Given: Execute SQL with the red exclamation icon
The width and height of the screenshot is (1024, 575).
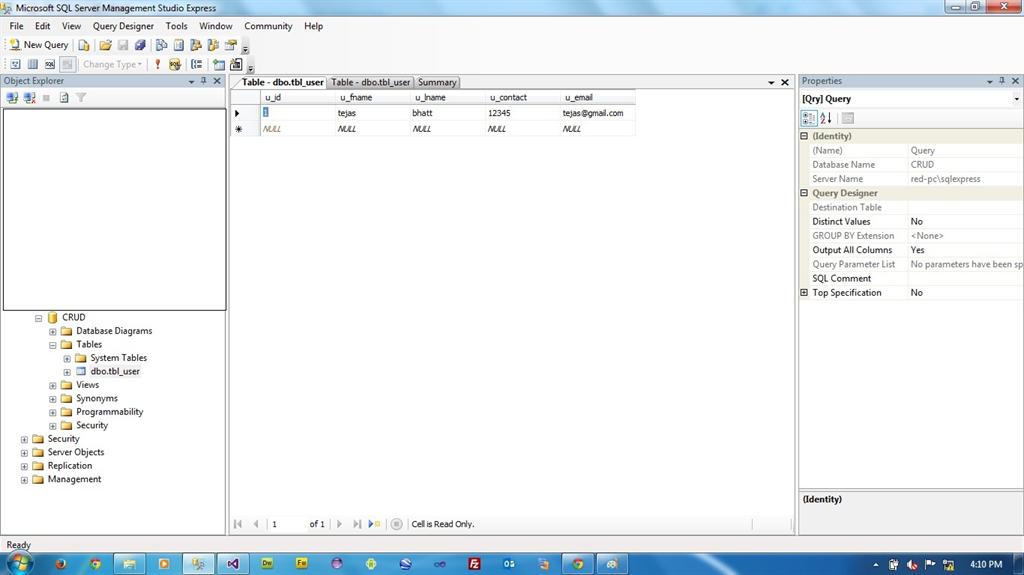Looking at the screenshot, I should point(157,64).
